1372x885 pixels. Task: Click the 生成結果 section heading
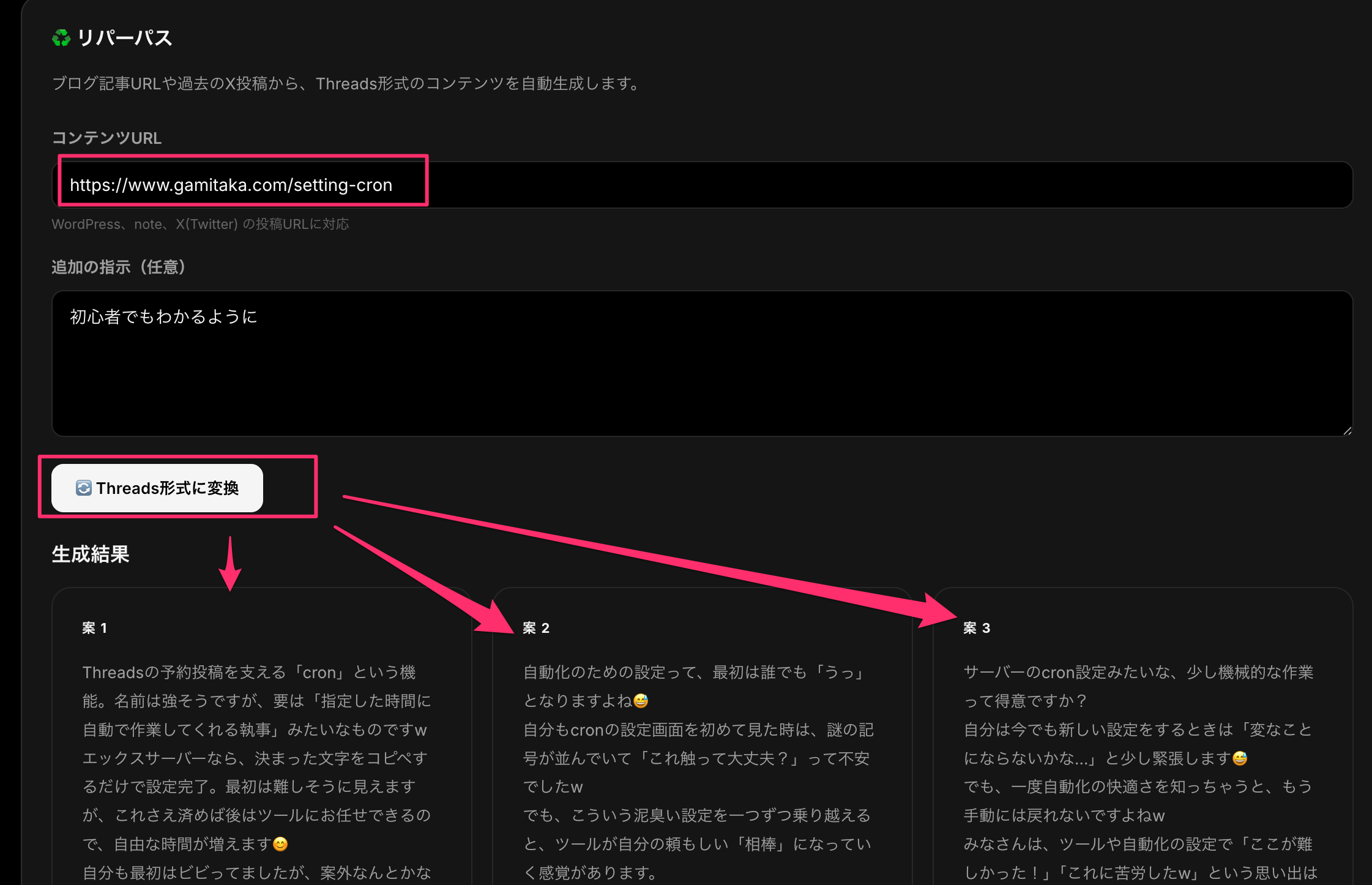click(91, 555)
